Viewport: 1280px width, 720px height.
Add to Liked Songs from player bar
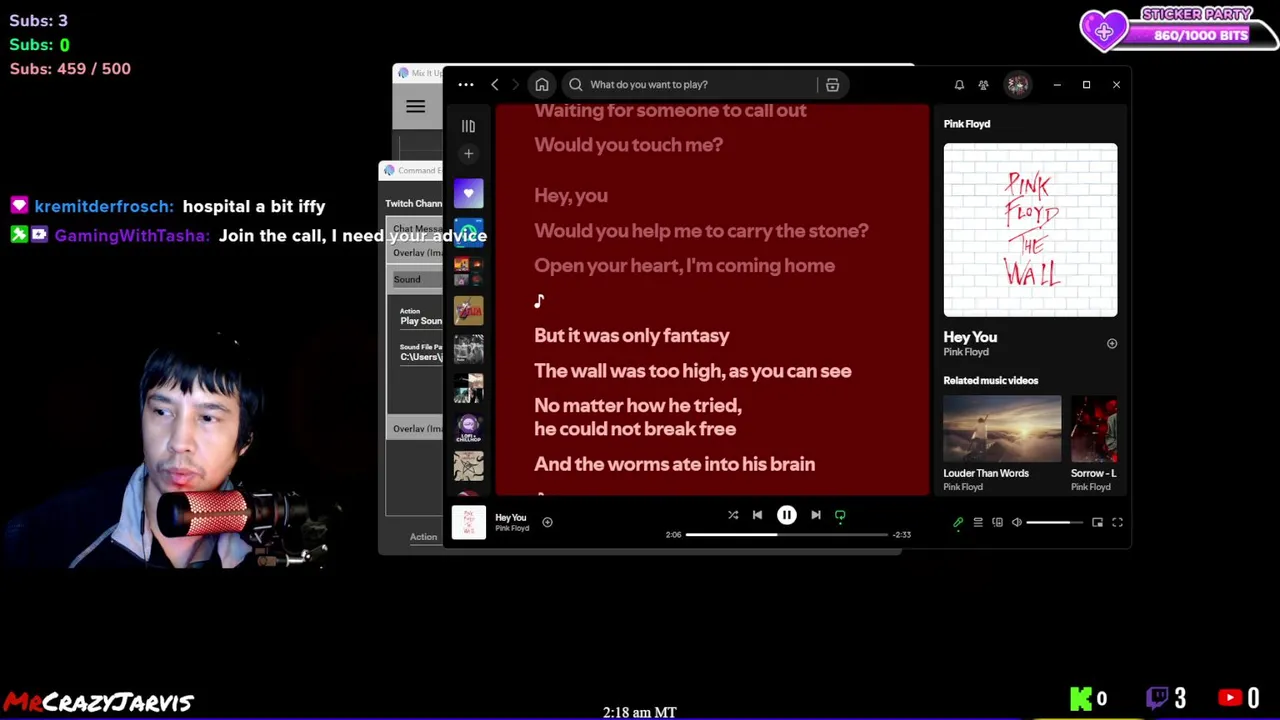(x=547, y=522)
